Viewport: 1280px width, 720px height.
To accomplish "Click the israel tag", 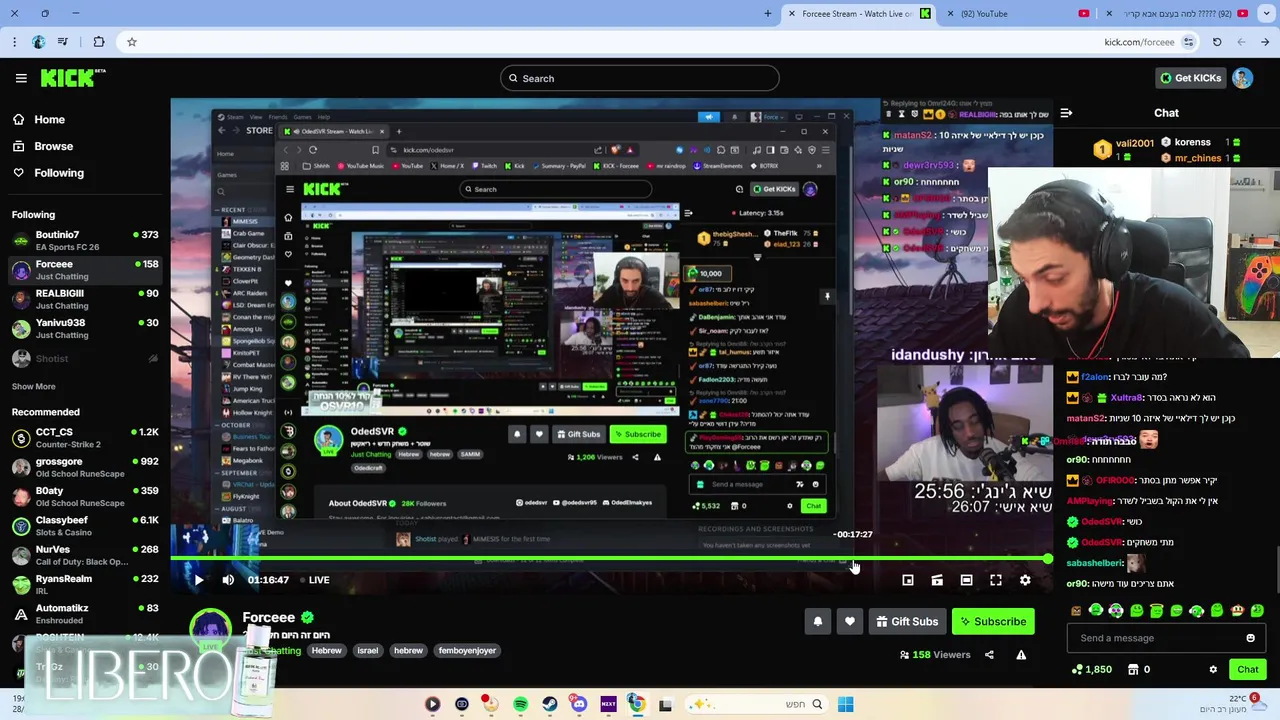I will [368, 650].
